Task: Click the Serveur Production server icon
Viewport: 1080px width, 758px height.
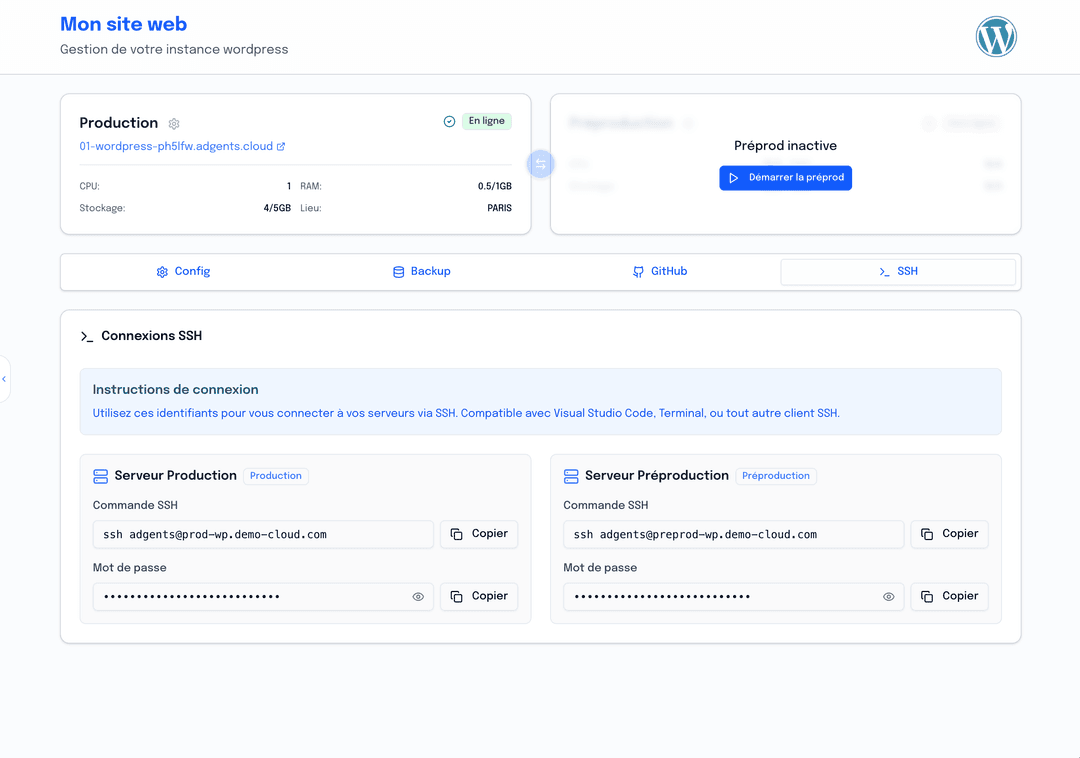Action: pyautogui.click(x=100, y=476)
